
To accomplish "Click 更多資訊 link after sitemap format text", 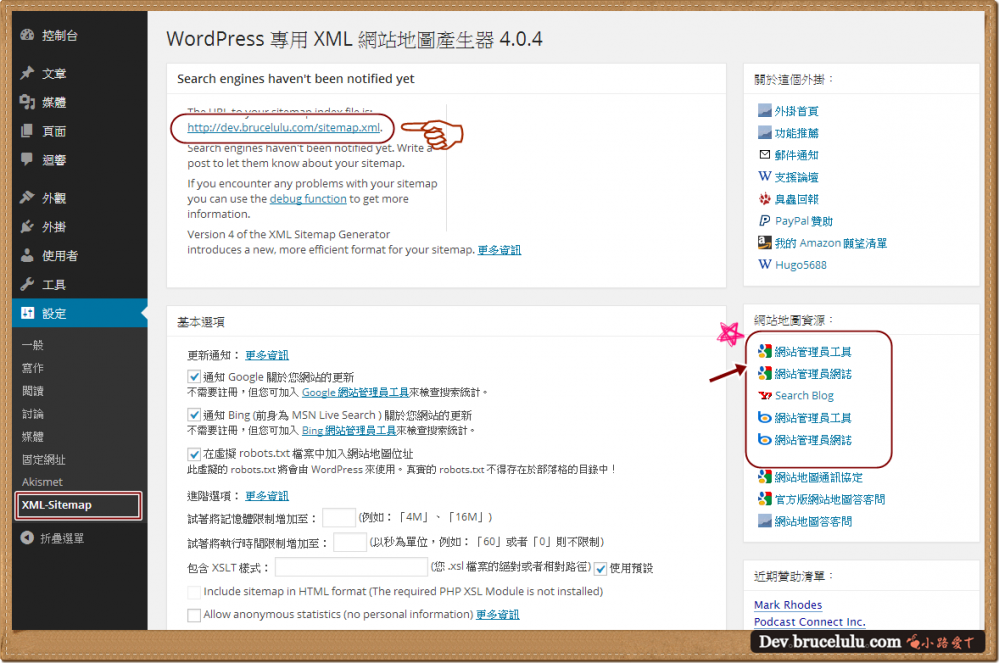I will (x=500, y=250).
